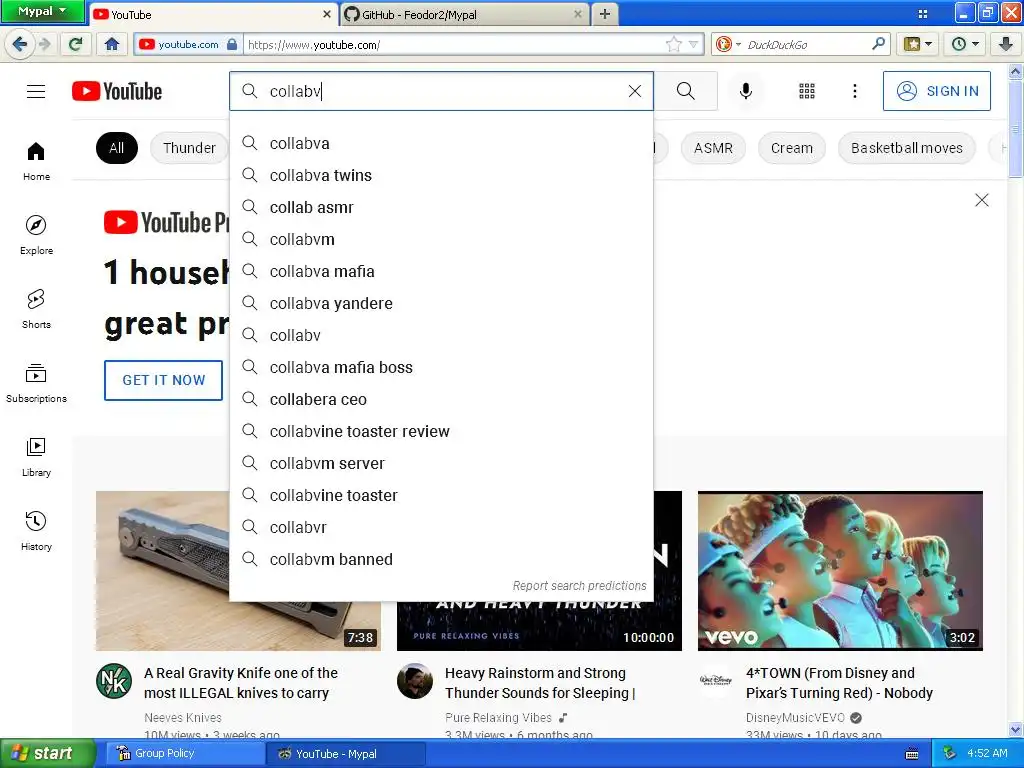Close the GitHub tab
1024x768 pixels.
(578, 14)
